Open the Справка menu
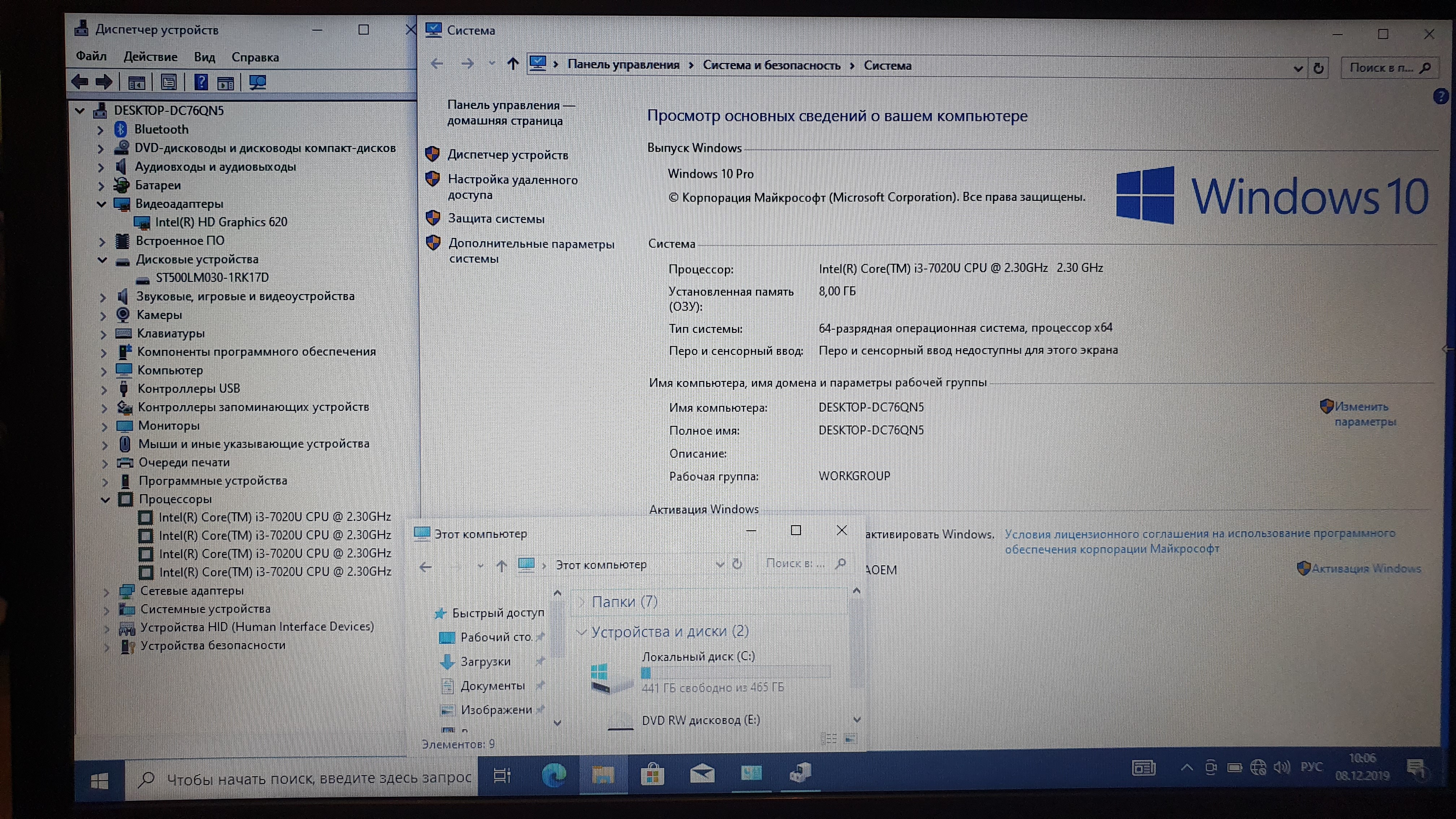 (255, 57)
